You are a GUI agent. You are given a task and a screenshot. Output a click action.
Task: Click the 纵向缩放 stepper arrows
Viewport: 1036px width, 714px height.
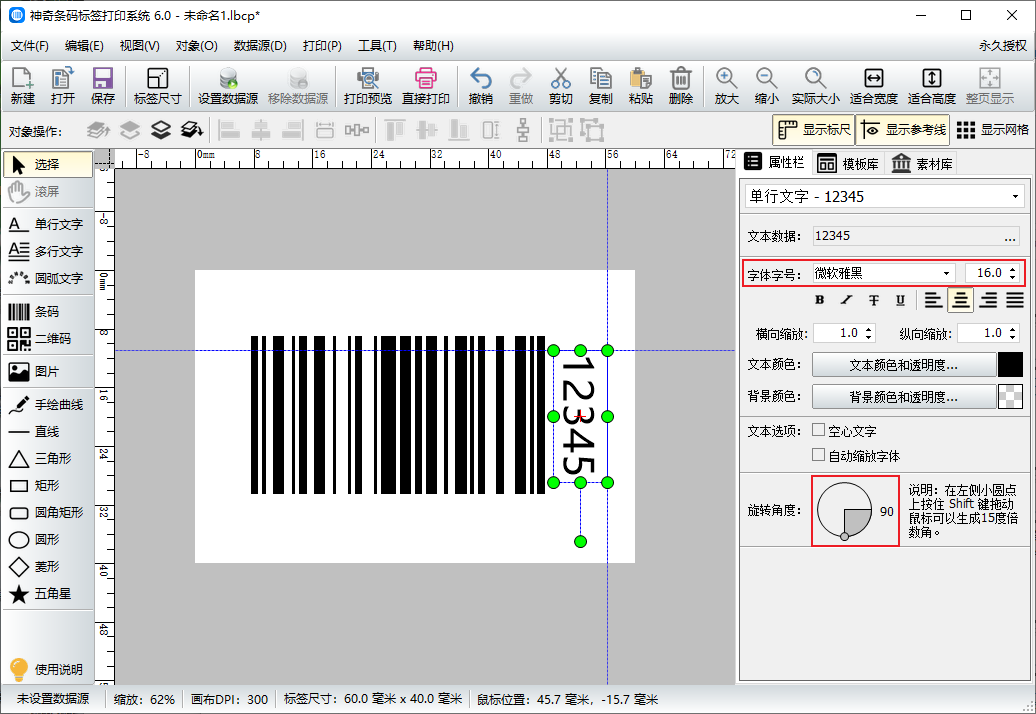[x=1013, y=333]
